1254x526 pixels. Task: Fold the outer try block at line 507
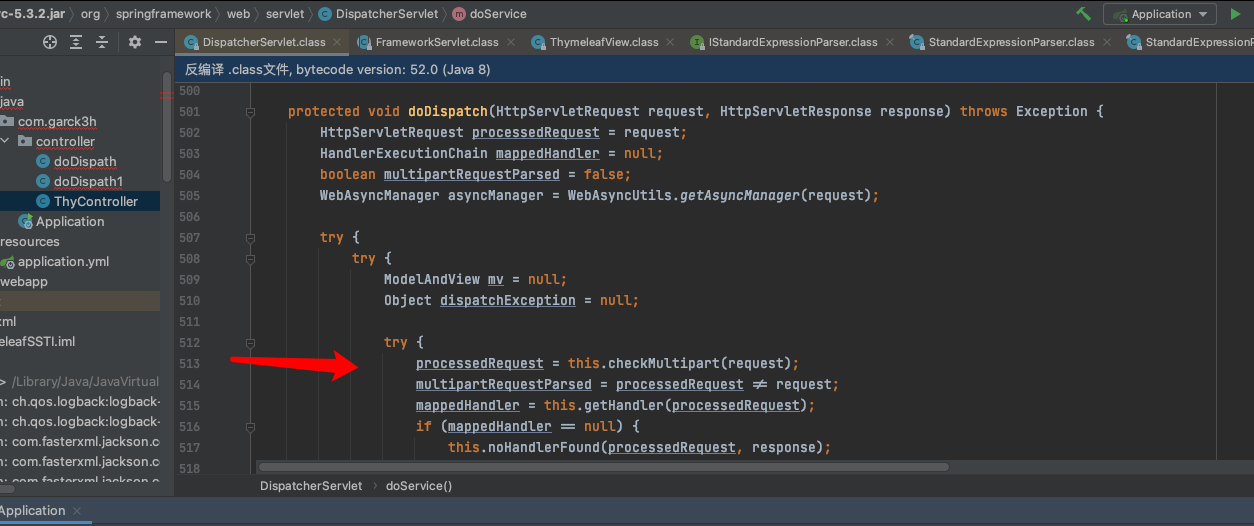click(x=251, y=238)
